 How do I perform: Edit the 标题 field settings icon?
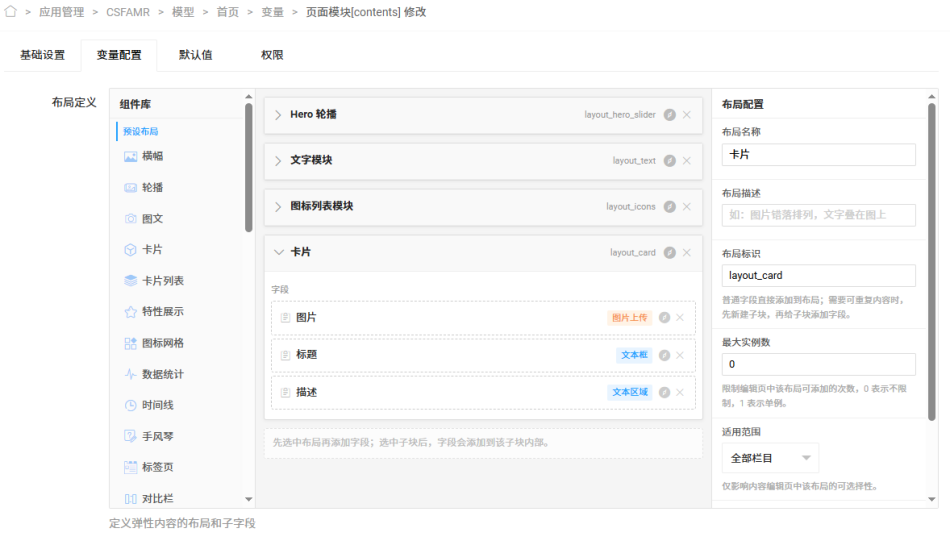pos(665,355)
